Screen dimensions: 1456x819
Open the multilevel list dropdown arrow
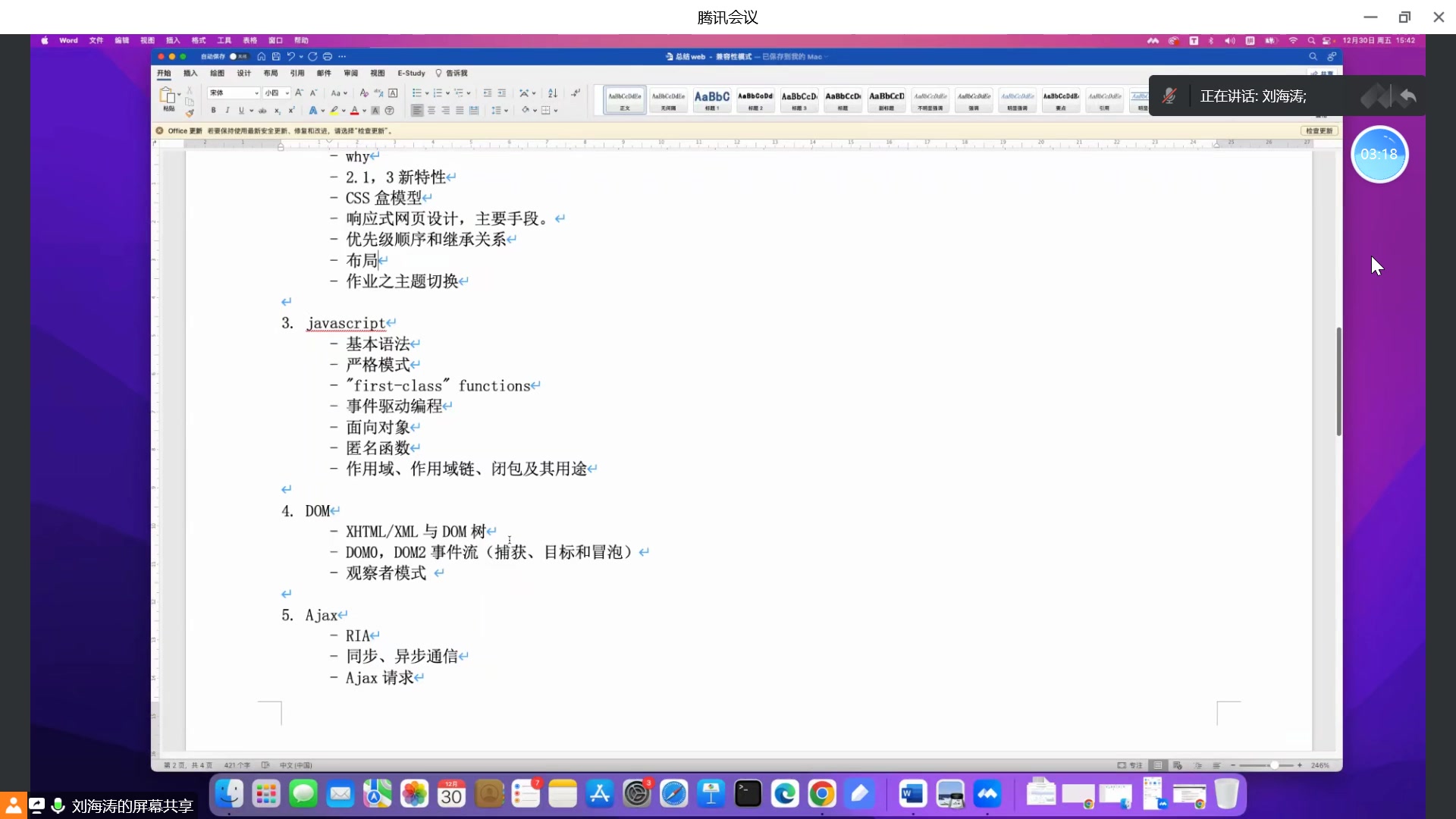tap(469, 93)
